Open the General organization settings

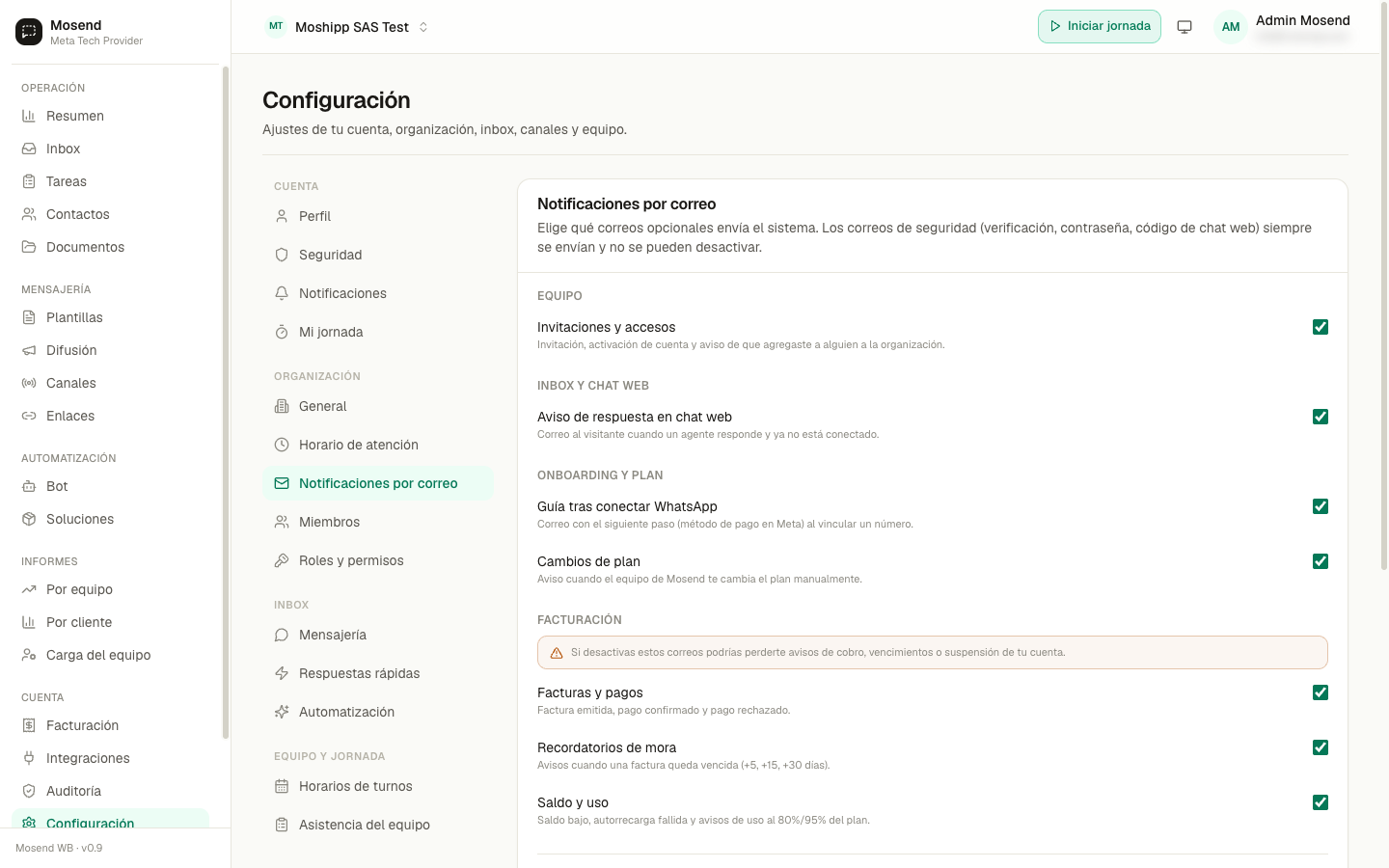coord(378,406)
